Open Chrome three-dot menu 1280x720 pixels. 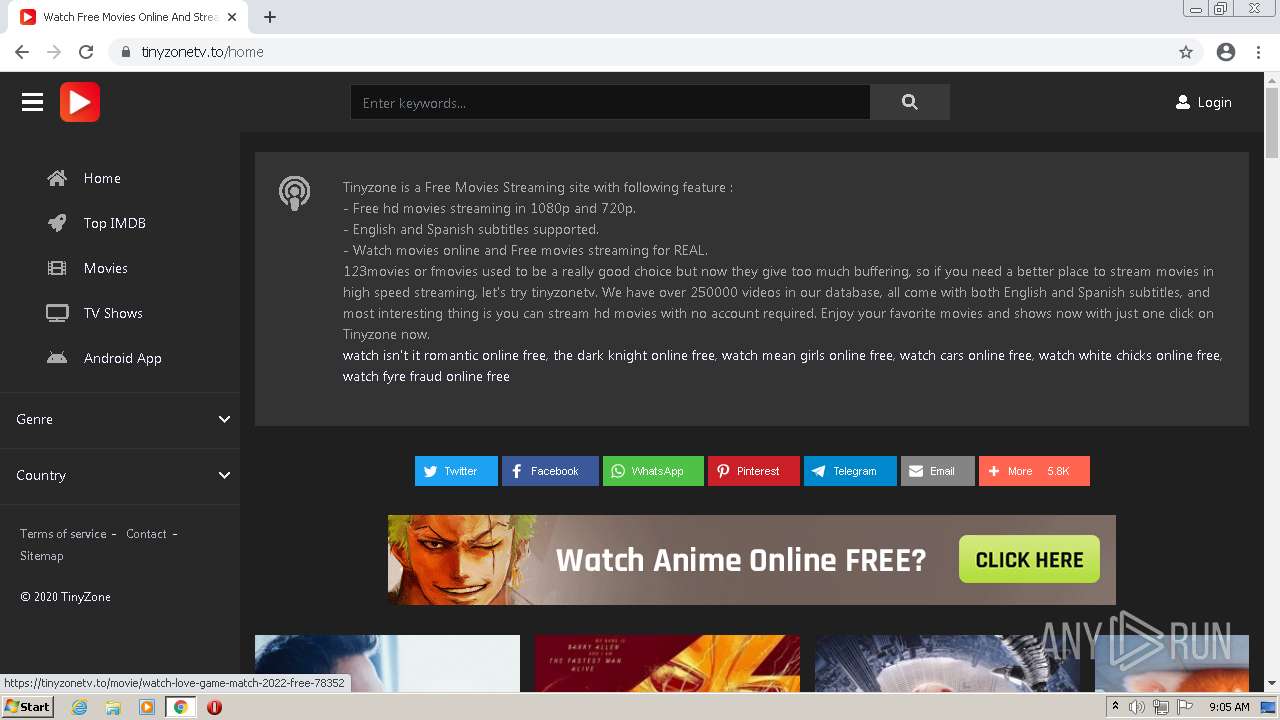tap(1258, 52)
